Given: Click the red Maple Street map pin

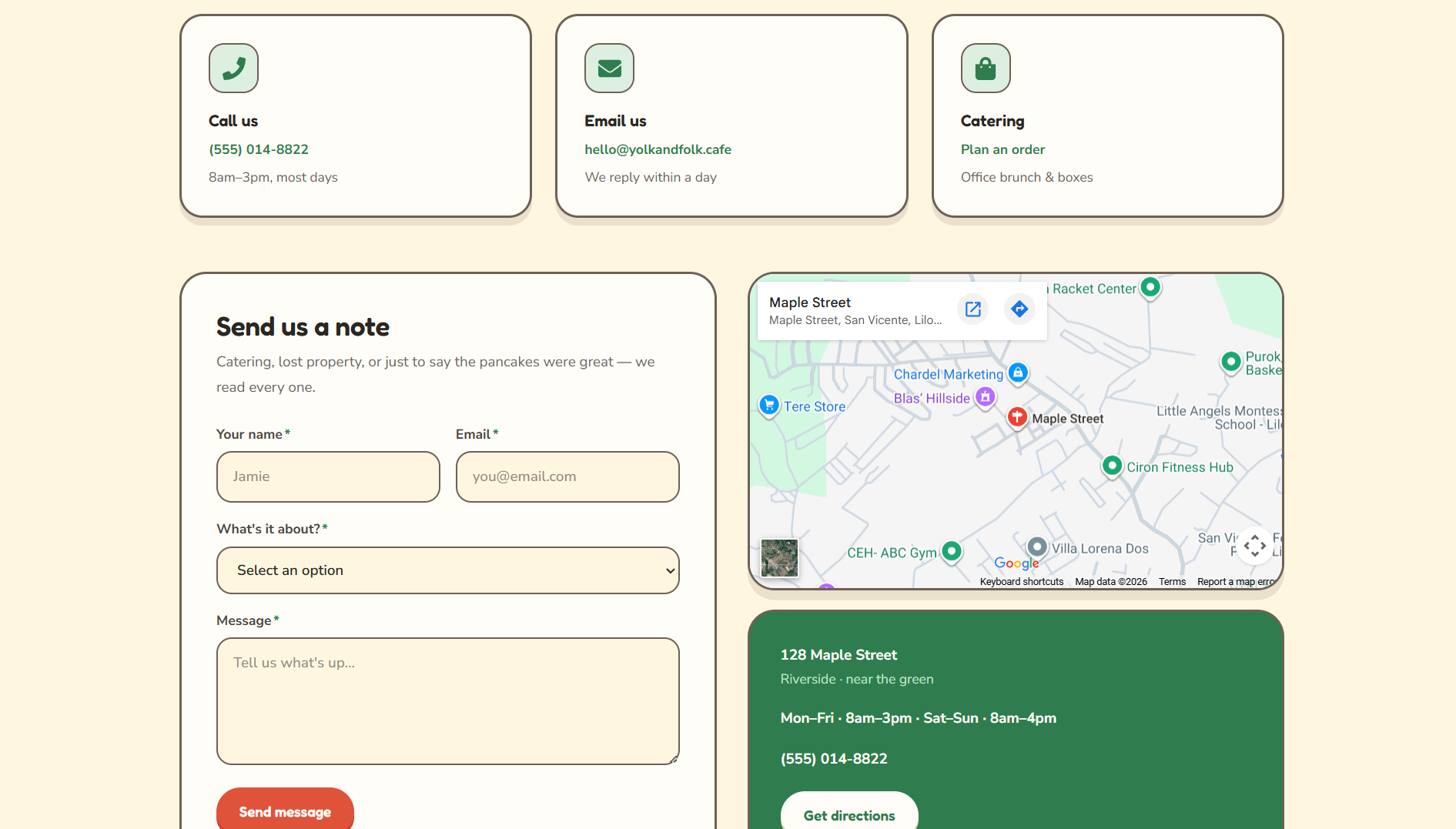Looking at the screenshot, I should click(1017, 418).
